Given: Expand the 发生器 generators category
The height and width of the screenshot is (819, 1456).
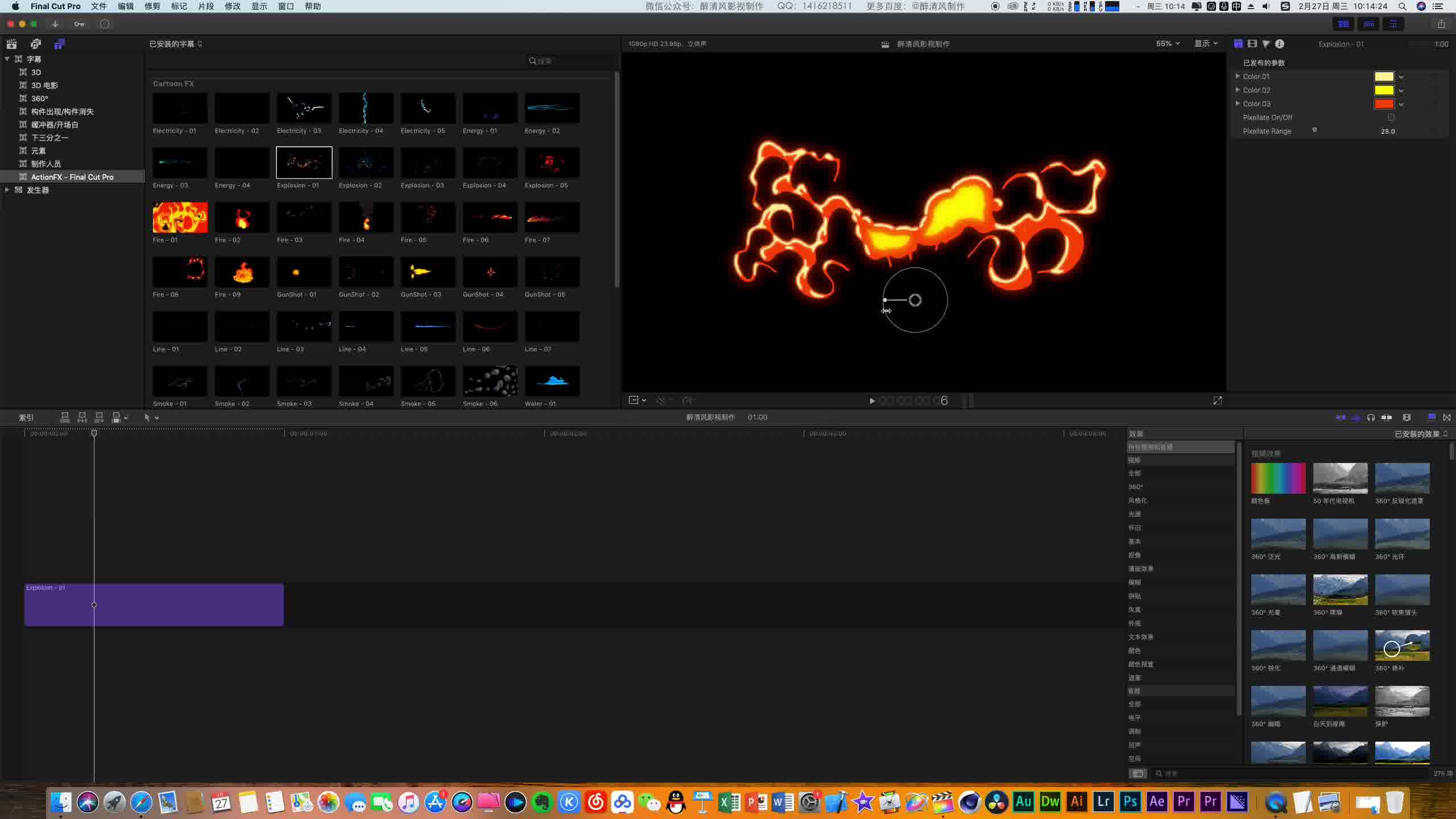Looking at the screenshot, I should point(7,190).
